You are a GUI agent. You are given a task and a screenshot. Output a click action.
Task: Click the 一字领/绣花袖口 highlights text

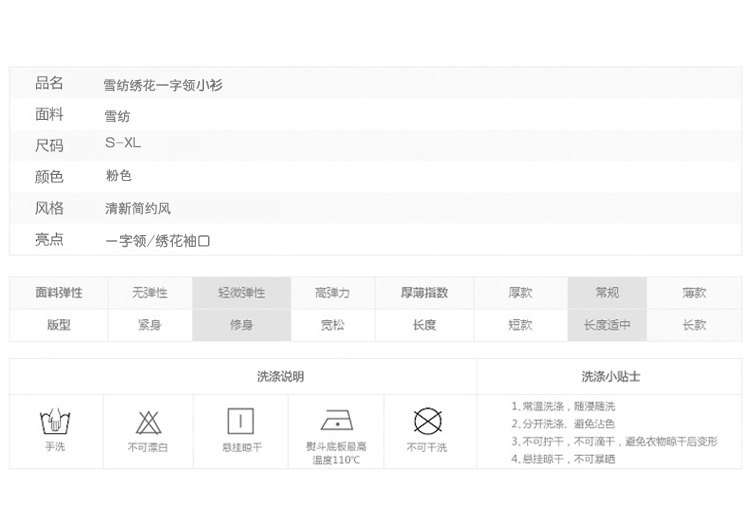tap(157, 240)
